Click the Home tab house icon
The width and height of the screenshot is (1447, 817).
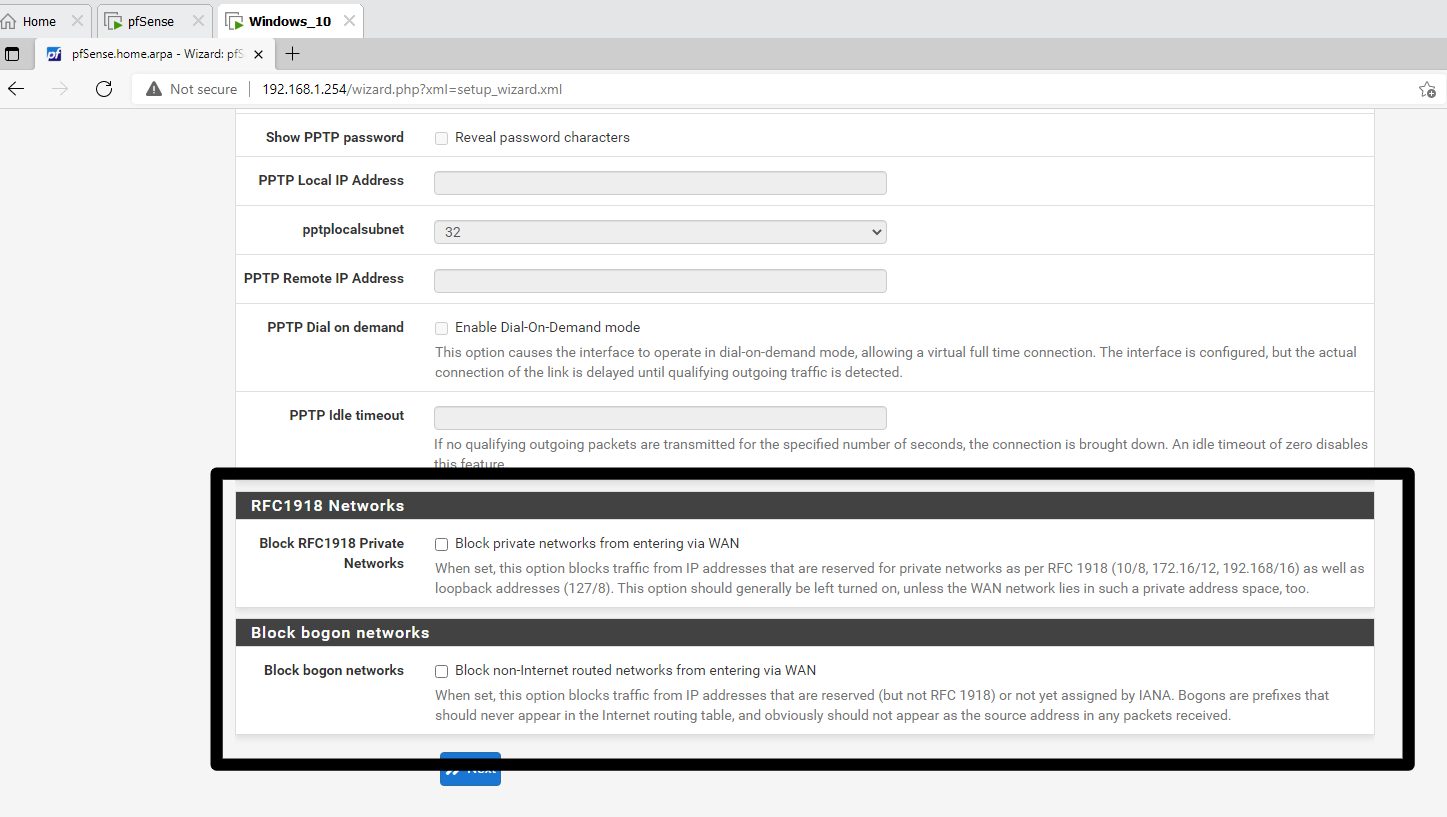[x=9, y=21]
